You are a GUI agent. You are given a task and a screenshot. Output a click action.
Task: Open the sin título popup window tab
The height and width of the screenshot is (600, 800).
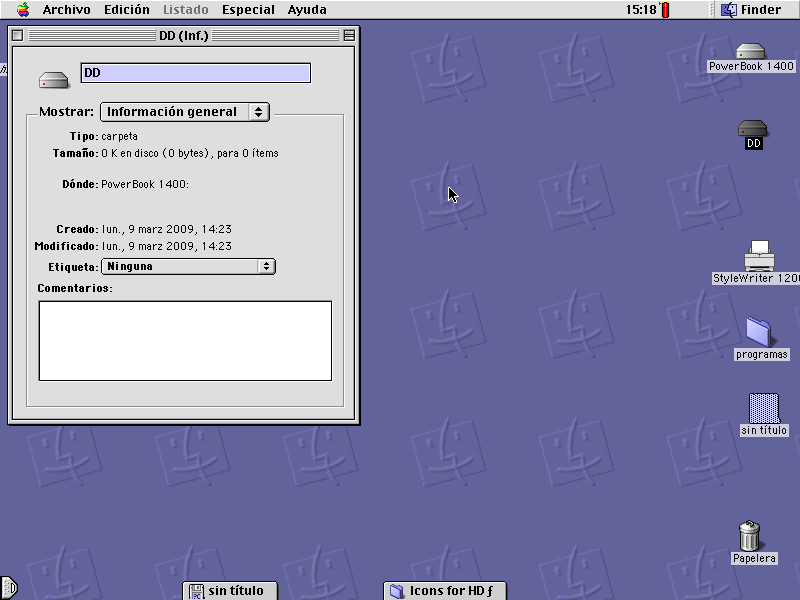230,591
